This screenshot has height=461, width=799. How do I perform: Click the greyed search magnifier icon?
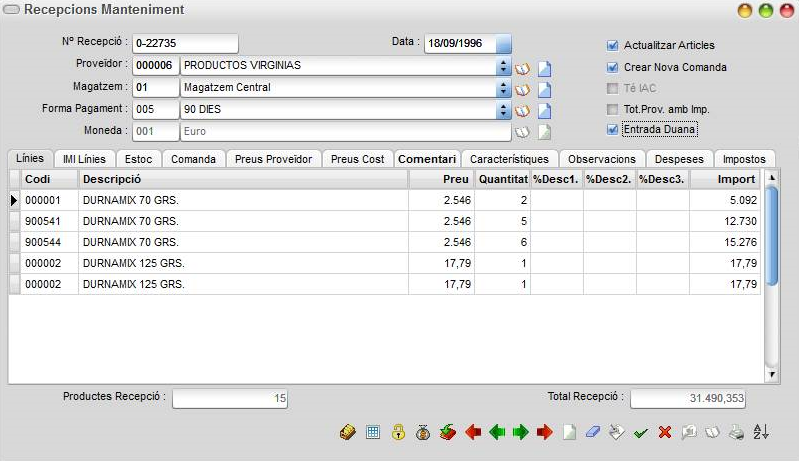688,432
